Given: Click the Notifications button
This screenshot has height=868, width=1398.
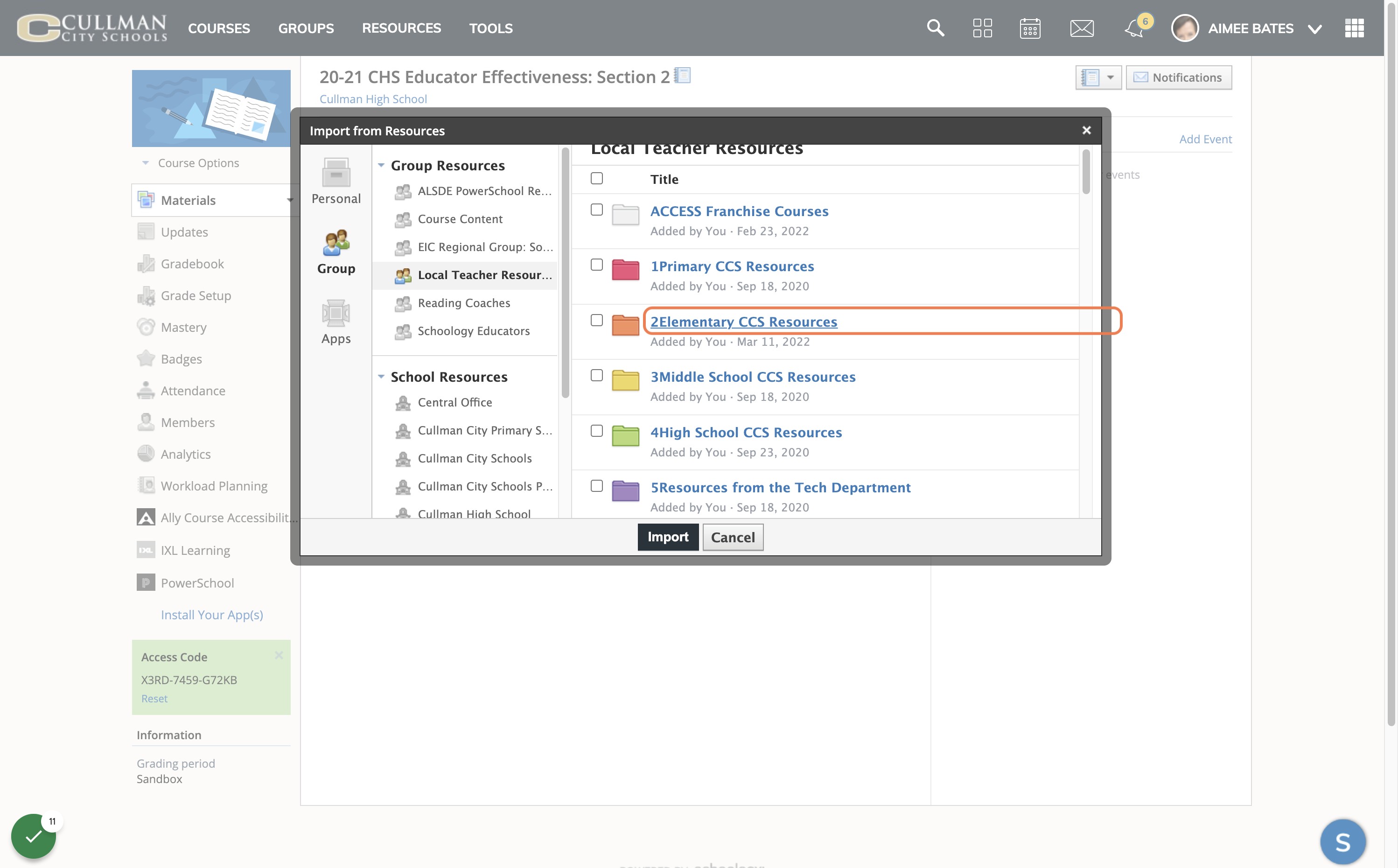Looking at the screenshot, I should [x=1179, y=77].
